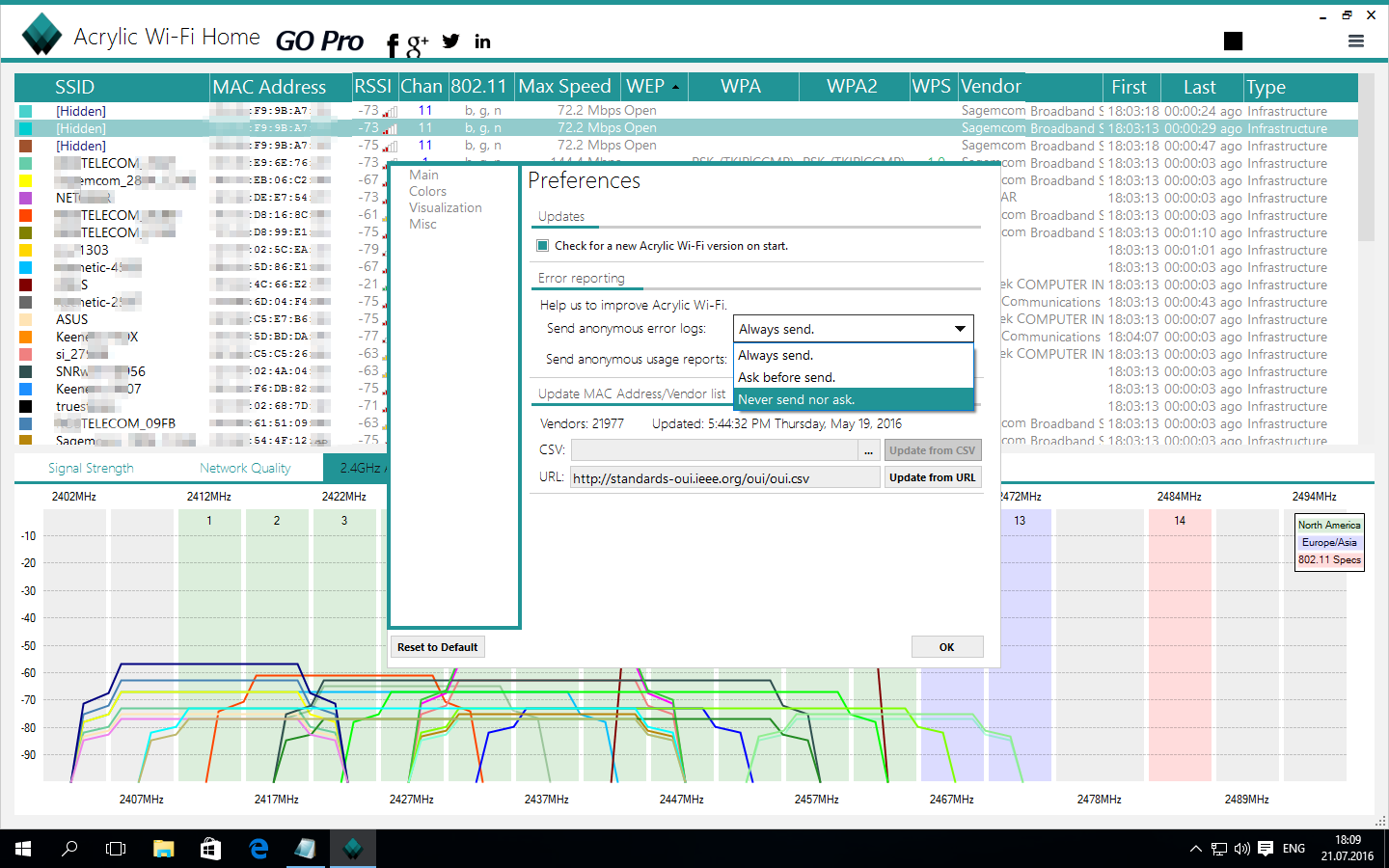Click the ASUS network color swatch
This screenshot has width=1389, height=868.
point(26,319)
